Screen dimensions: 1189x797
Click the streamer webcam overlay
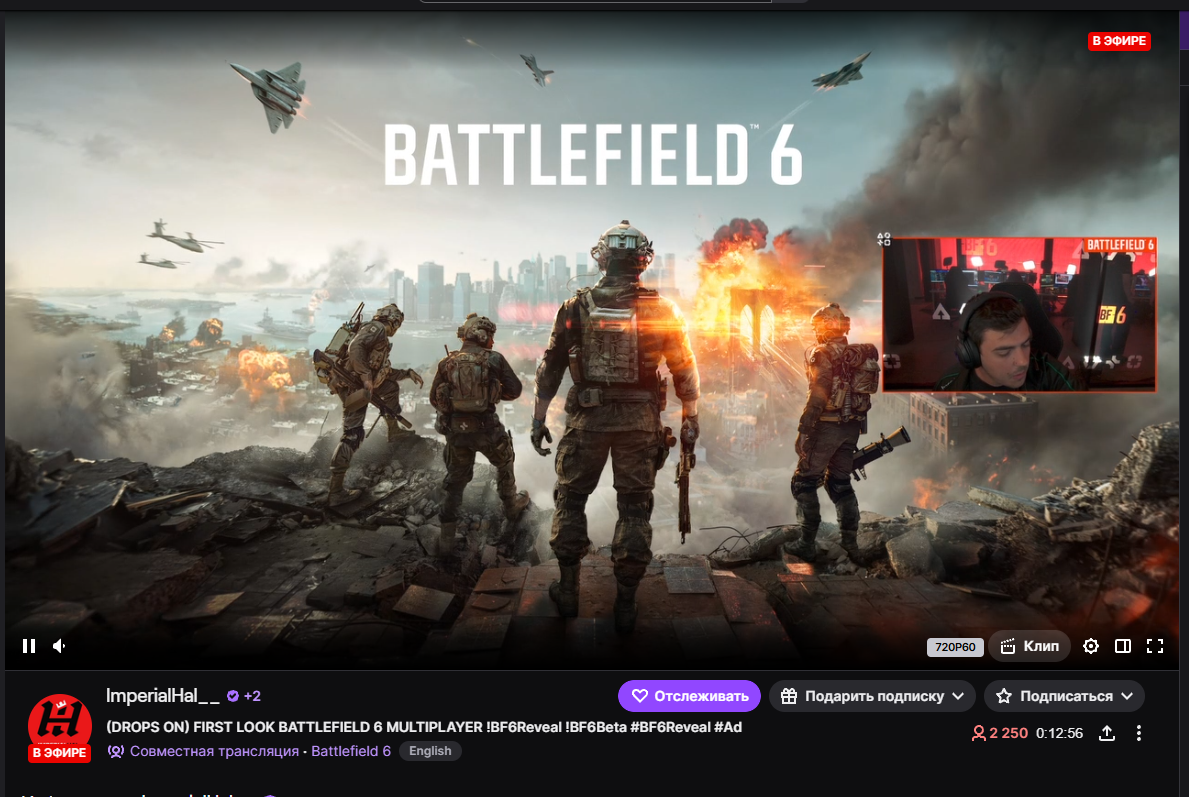1019,314
